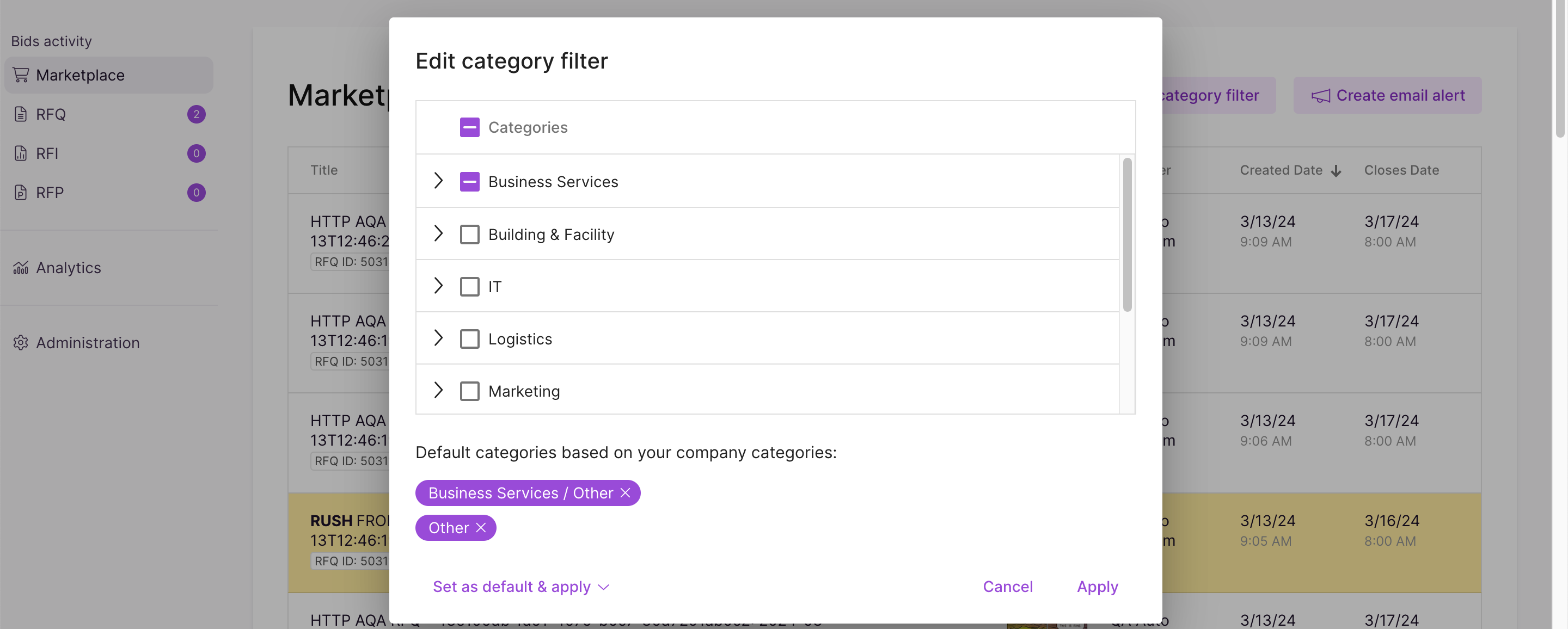Go to the RFQ section

[109, 114]
